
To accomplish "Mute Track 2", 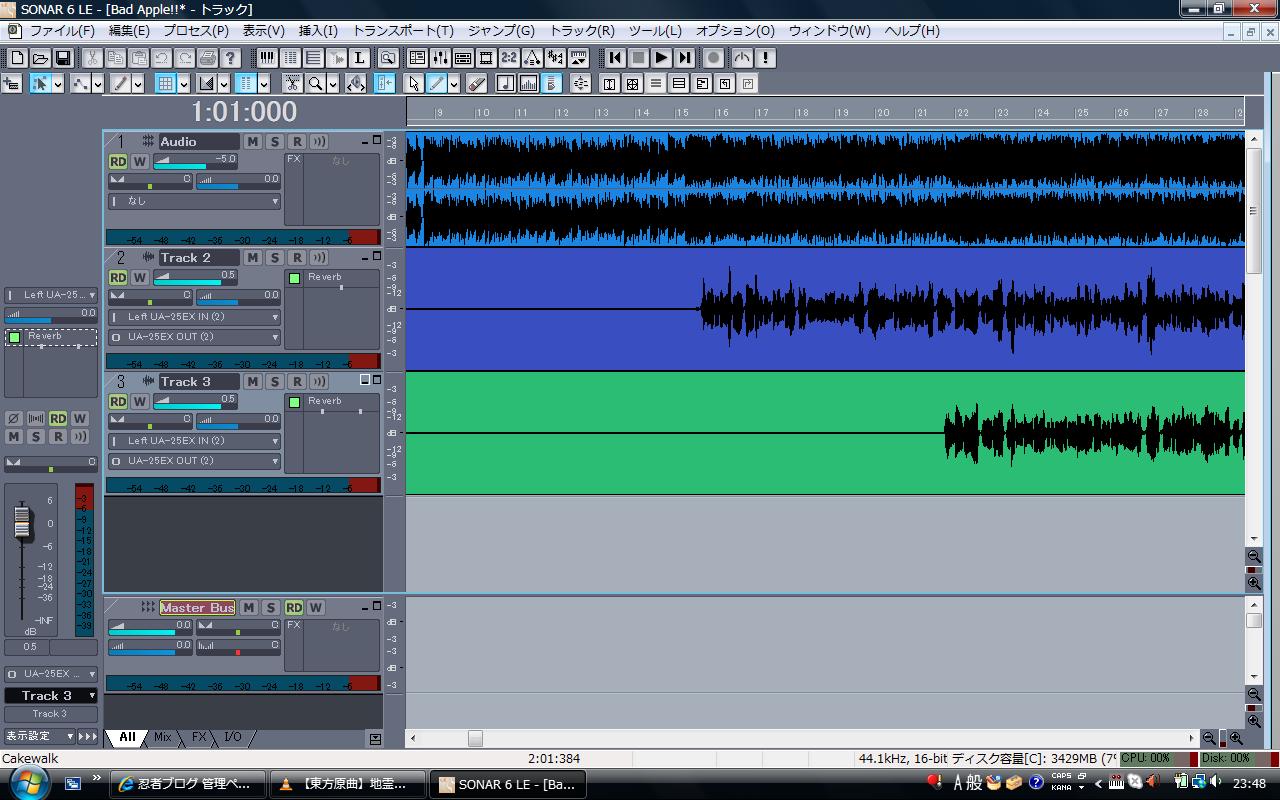I will tap(252, 258).
